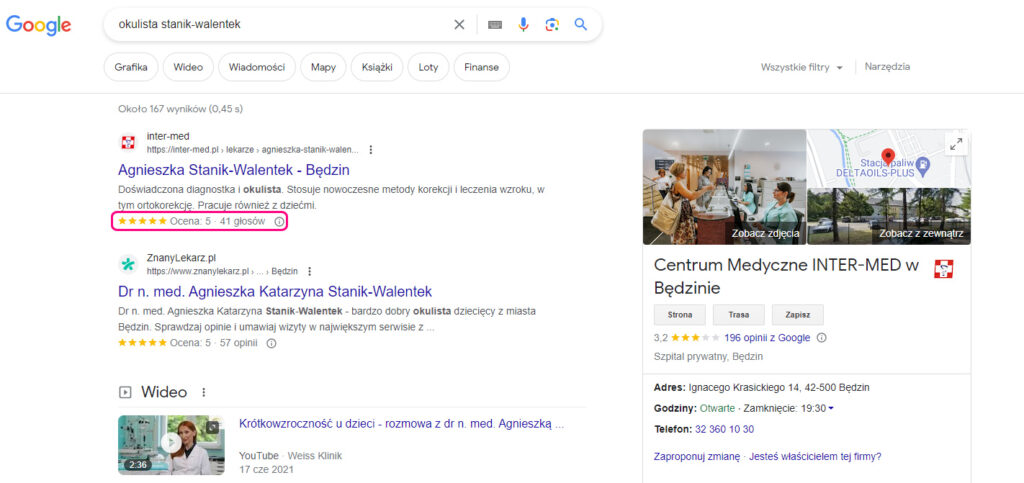The image size is (1024, 483).
Task: Click address Ignacego Krasickiego 14 text
Action: click(779, 387)
